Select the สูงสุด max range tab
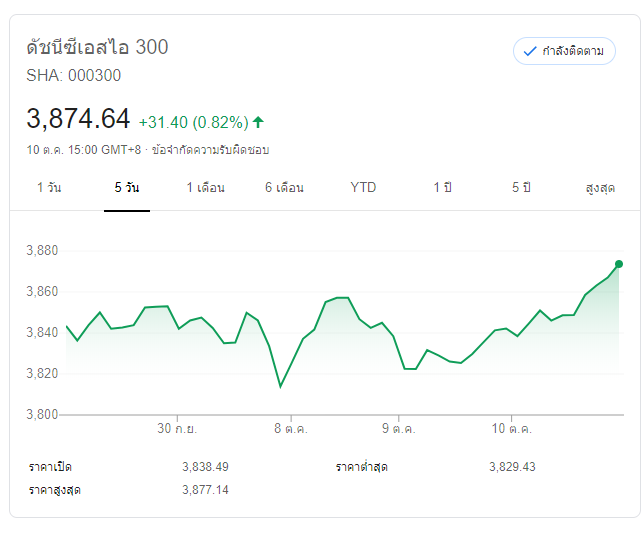Image resolution: width=644 pixels, height=535 pixels. (x=600, y=188)
